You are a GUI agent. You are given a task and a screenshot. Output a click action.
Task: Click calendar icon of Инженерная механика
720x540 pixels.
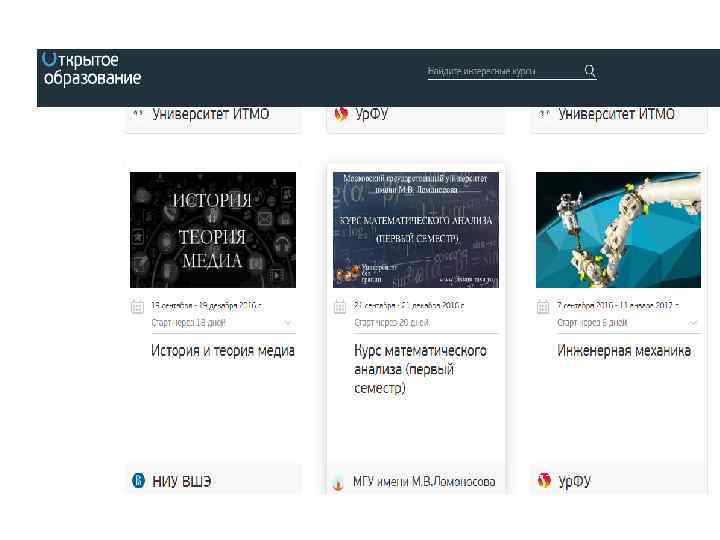click(543, 306)
